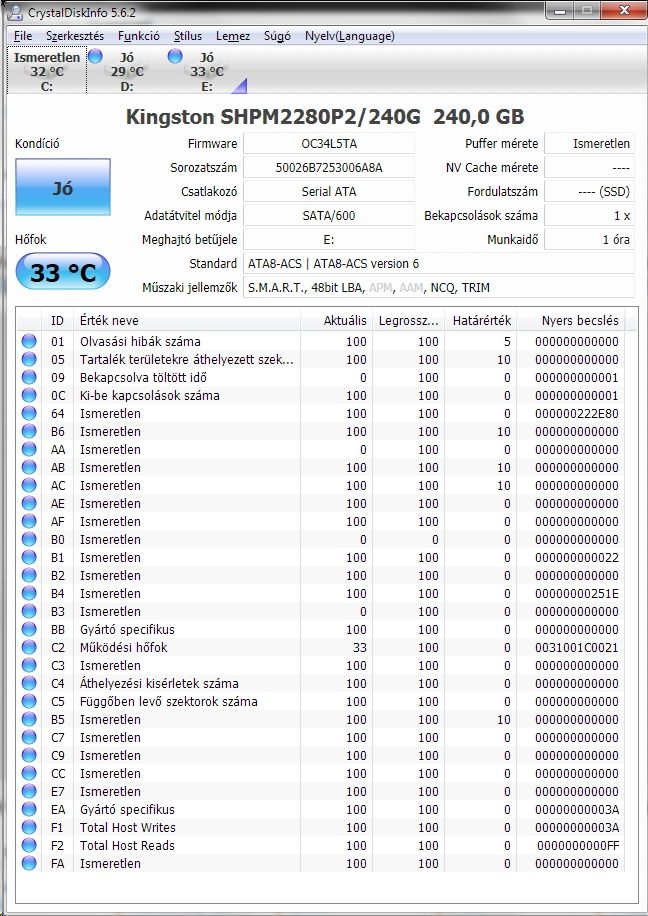Select the E: drive tab at 33 °C
This screenshot has height=916, width=648.
pos(207,71)
